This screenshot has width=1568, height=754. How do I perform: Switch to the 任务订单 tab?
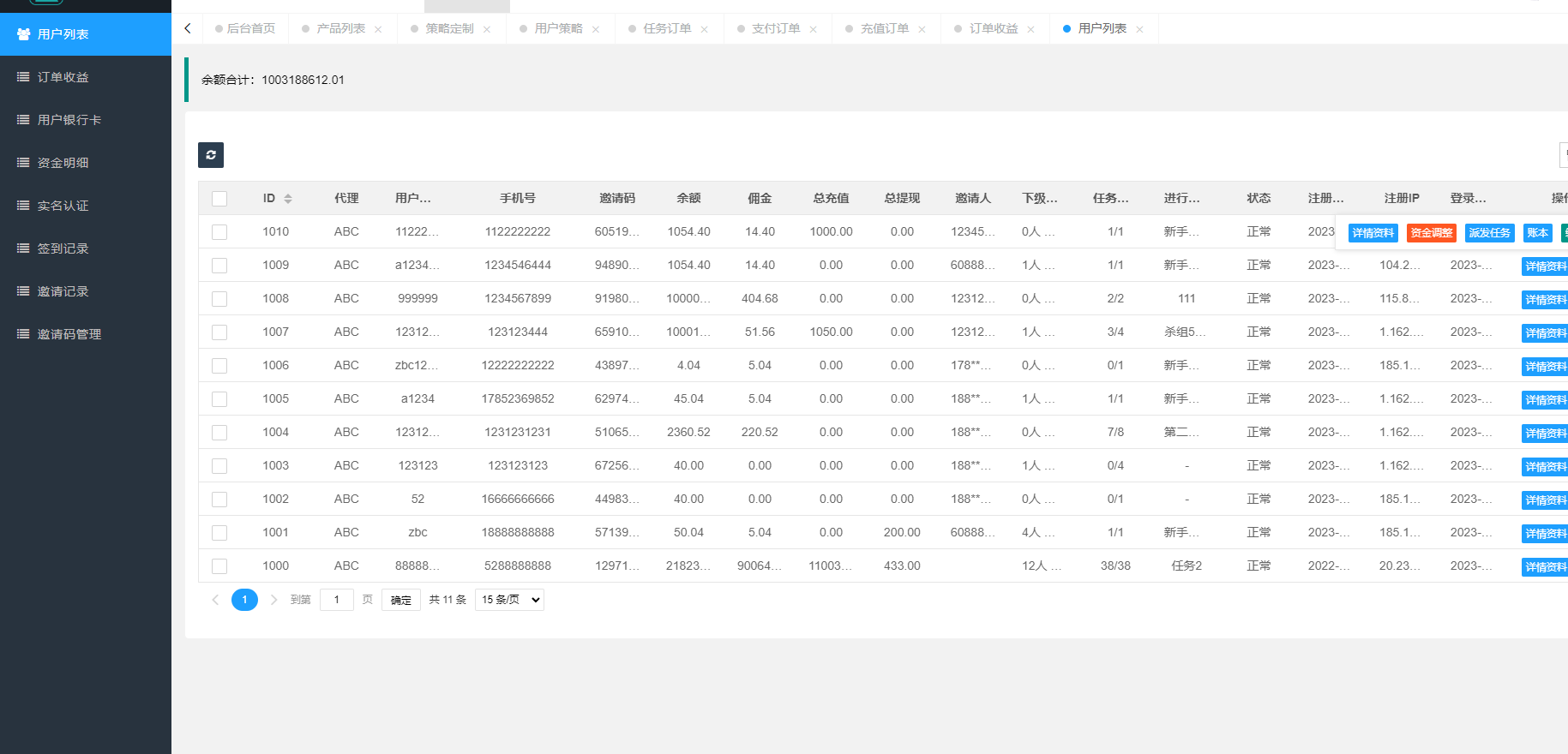click(x=668, y=28)
